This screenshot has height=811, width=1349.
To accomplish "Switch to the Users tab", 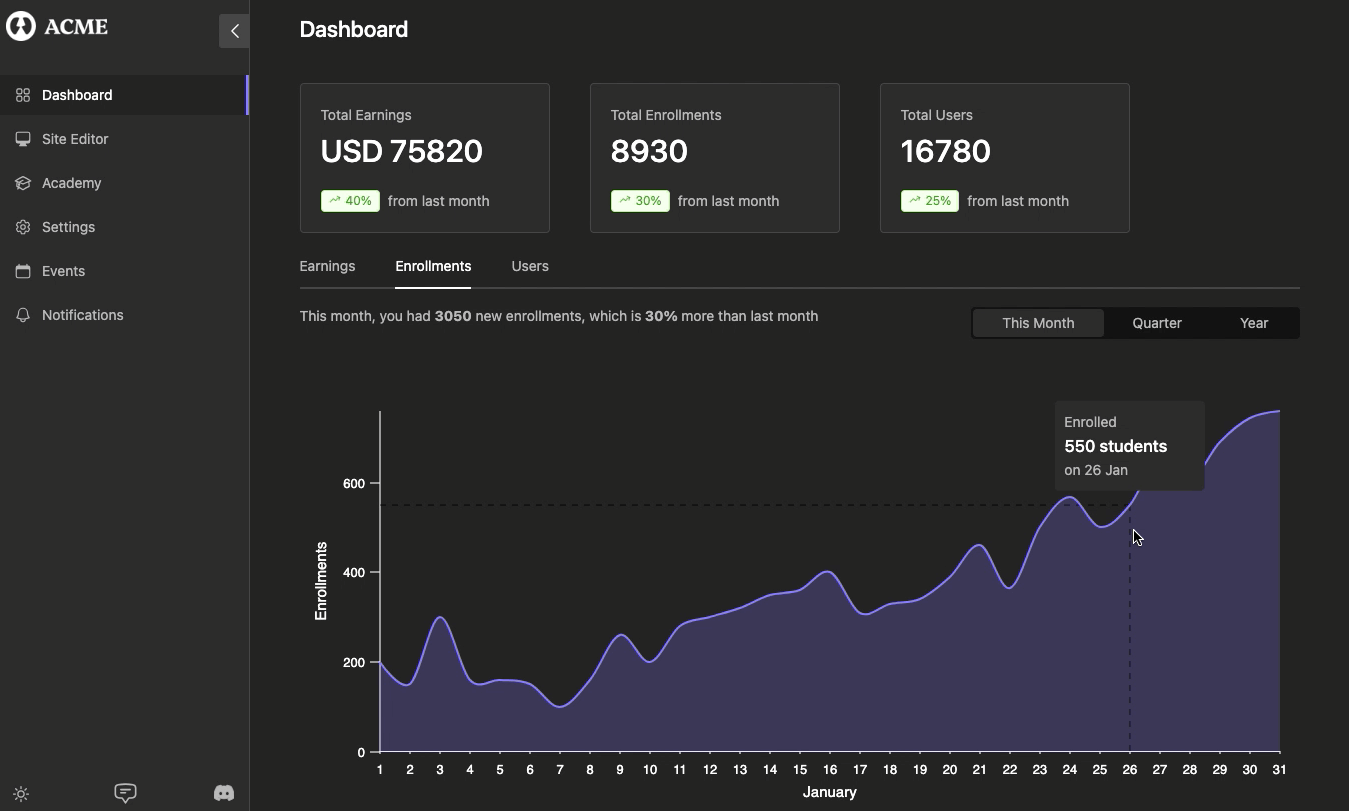I will pos(530,266).
